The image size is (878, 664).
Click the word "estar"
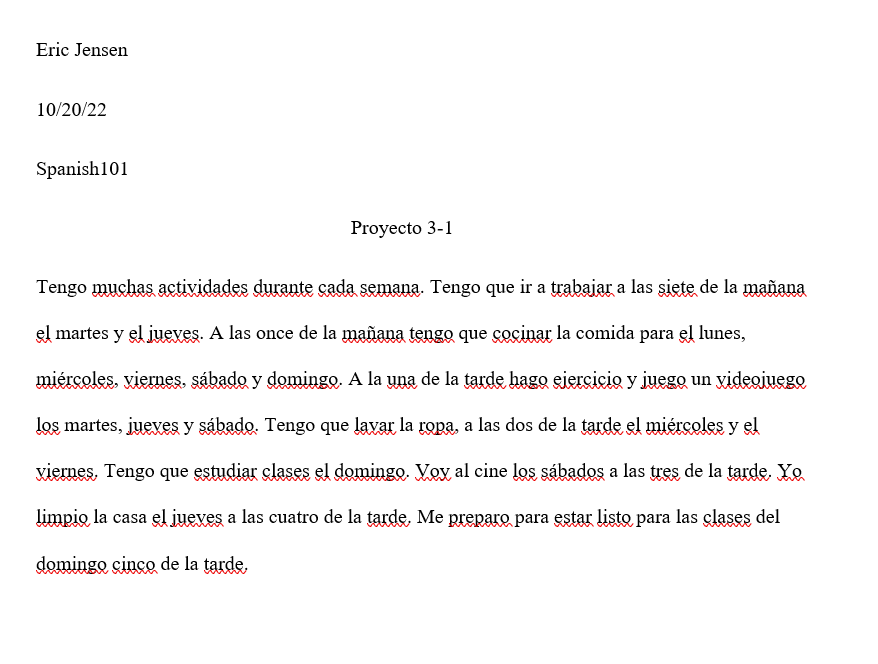pos(573,517)
